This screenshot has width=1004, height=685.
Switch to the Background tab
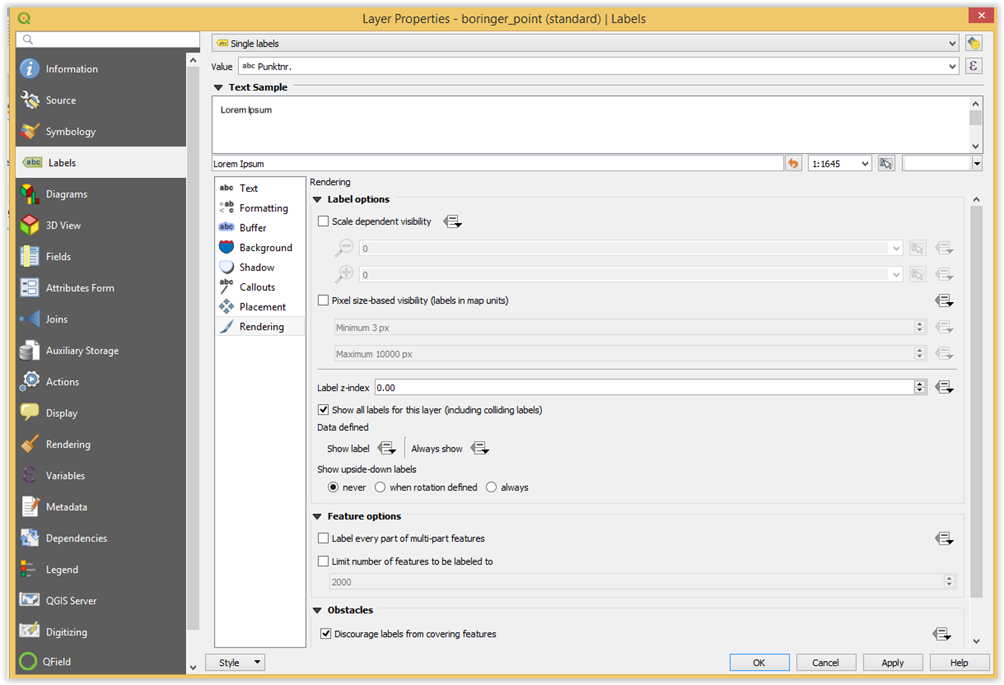(x=260, y=248)
